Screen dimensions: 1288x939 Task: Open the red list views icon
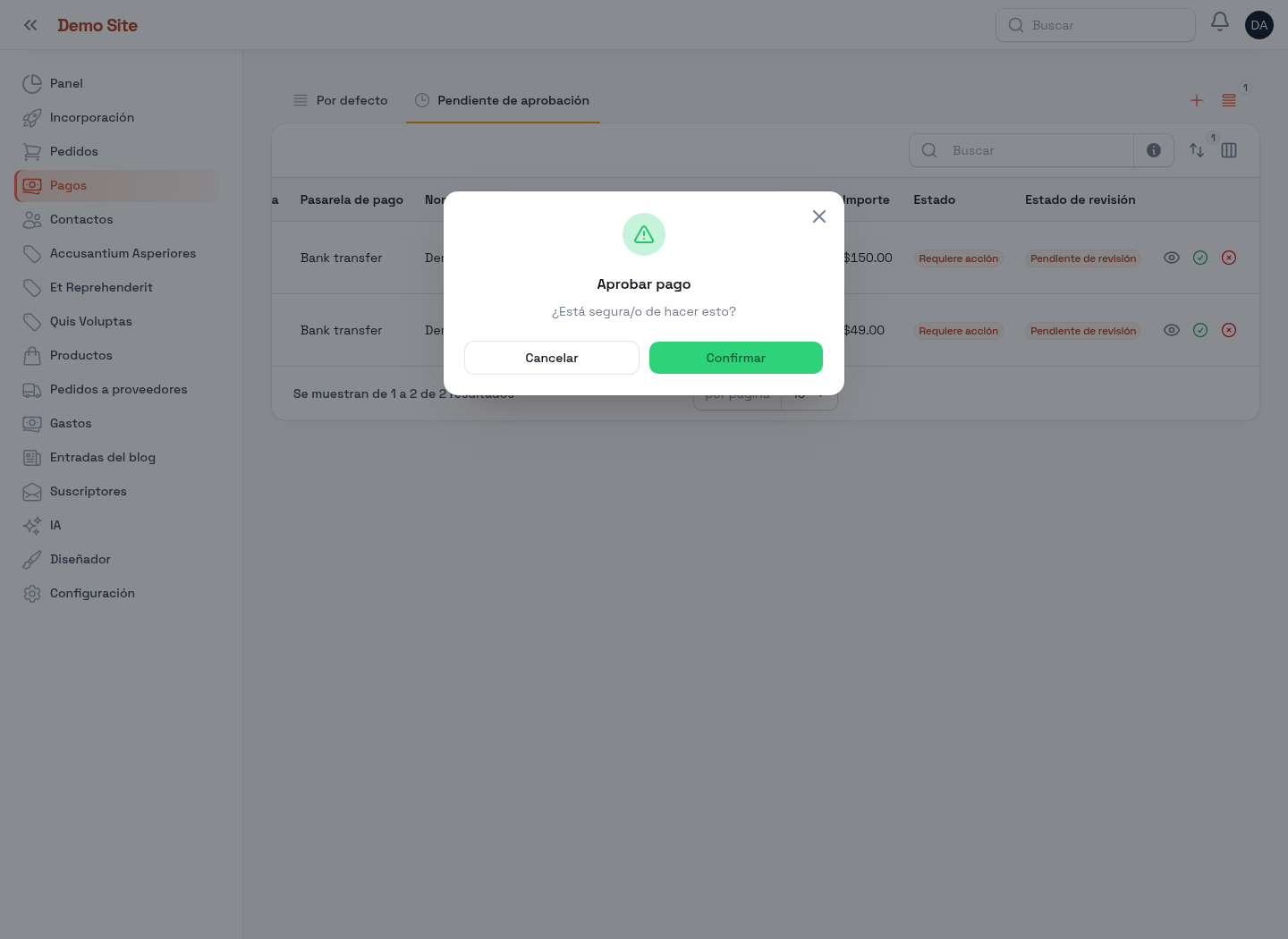1228,100
